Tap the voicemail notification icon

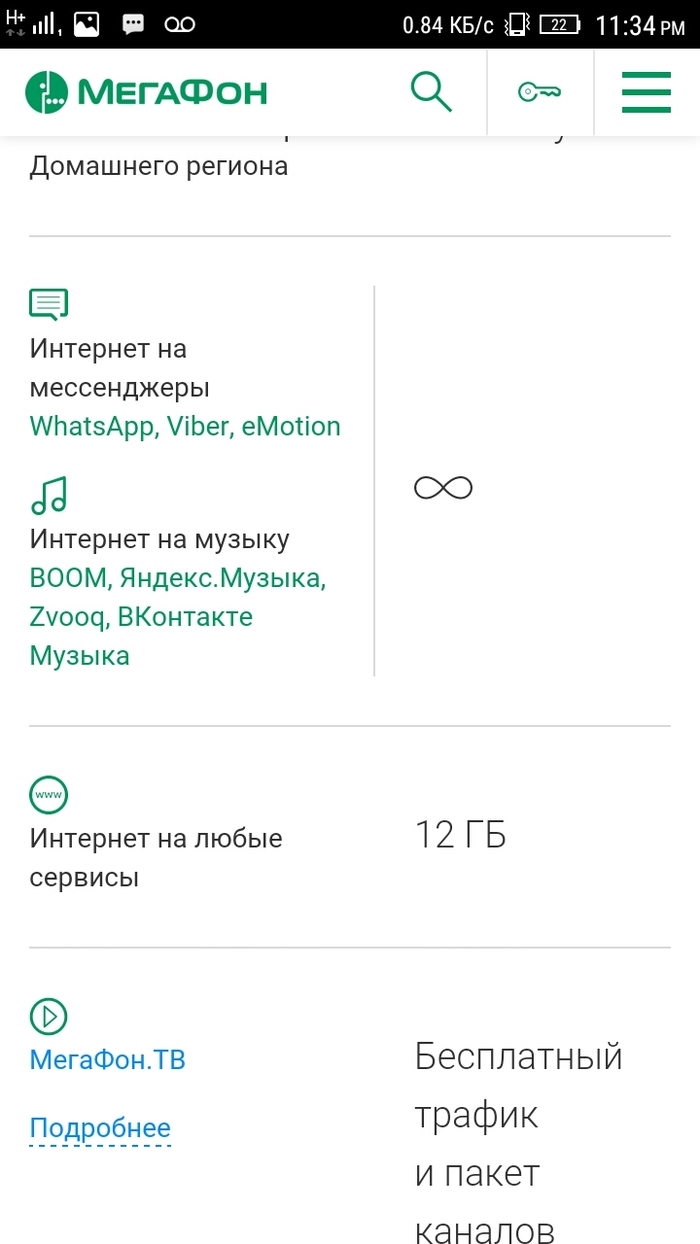180,25
